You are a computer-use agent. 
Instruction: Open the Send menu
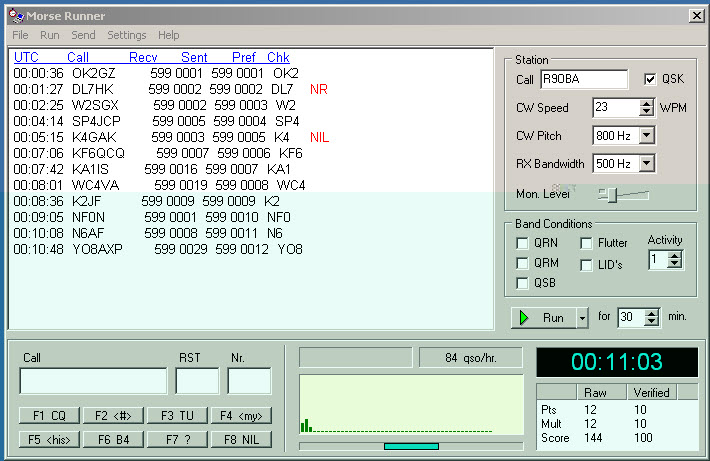click(83, 35)
